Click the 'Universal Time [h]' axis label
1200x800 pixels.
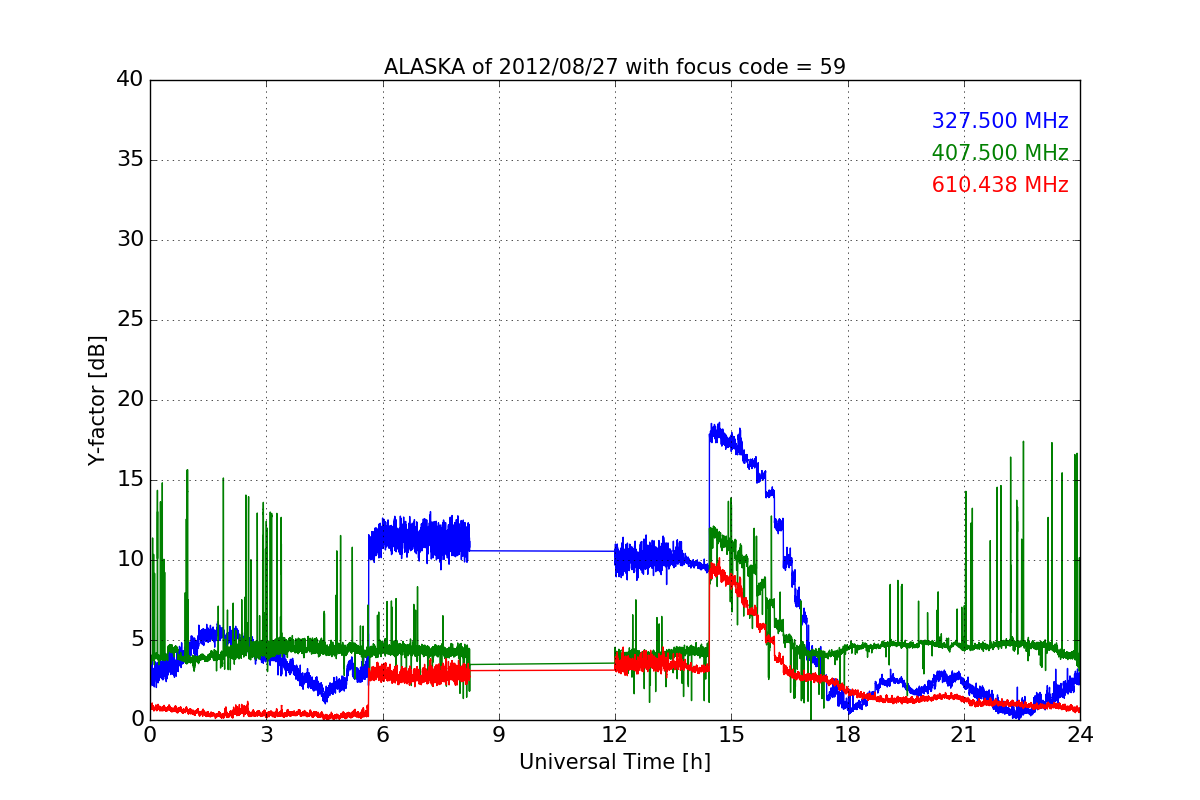(x=615, y=762)
